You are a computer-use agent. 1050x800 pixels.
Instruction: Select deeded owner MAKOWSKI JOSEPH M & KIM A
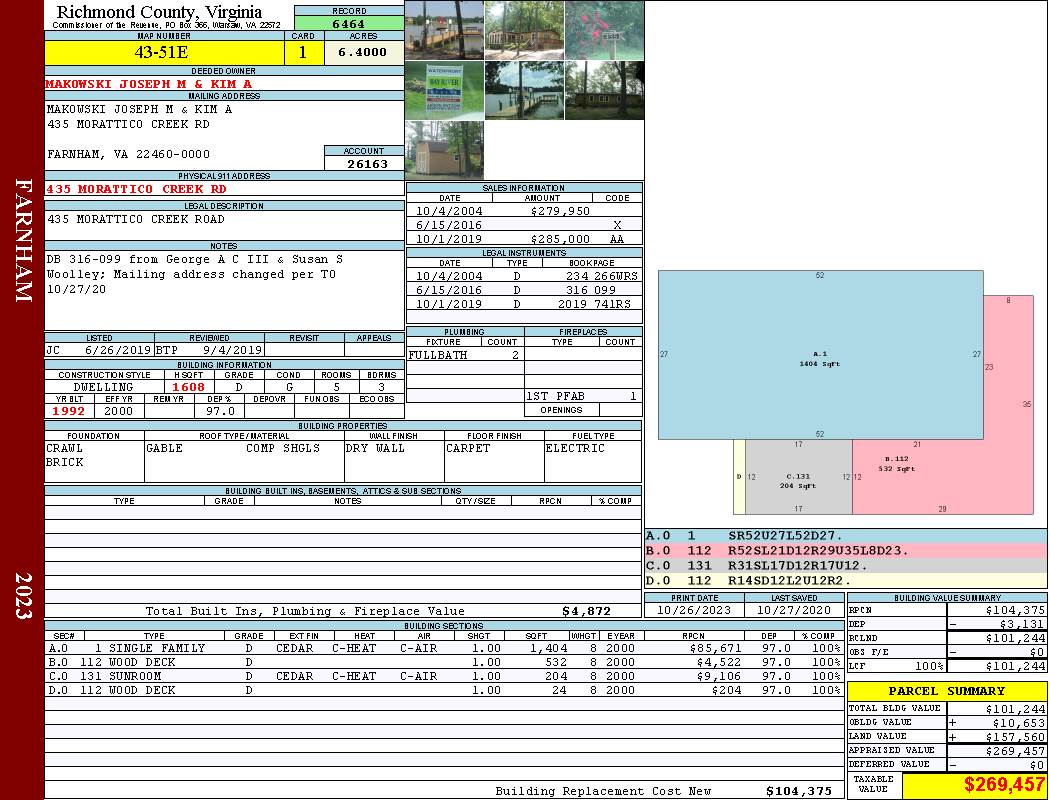pos(148,84)
